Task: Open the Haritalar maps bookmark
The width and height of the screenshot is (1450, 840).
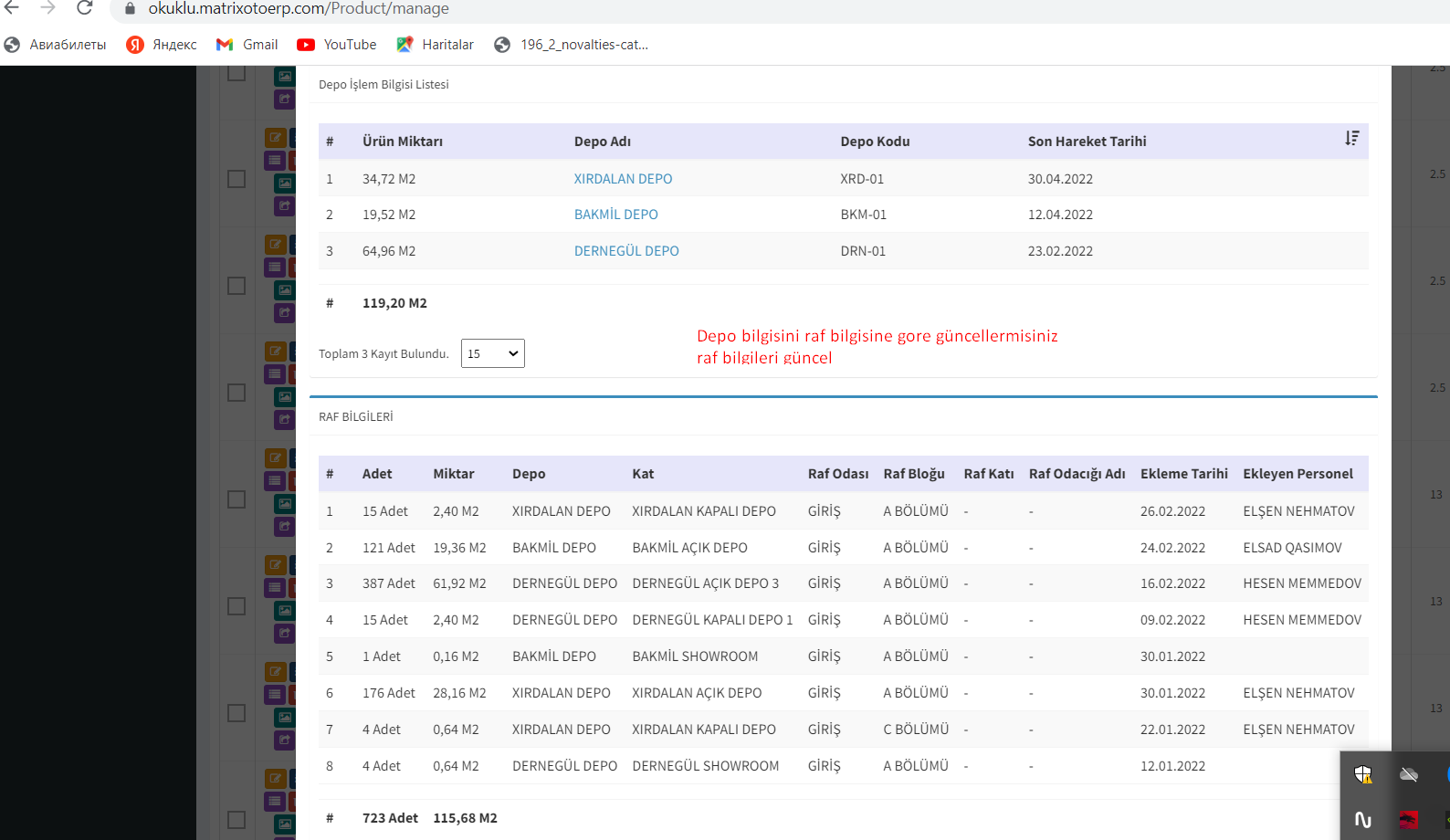Action: [436, 45]
